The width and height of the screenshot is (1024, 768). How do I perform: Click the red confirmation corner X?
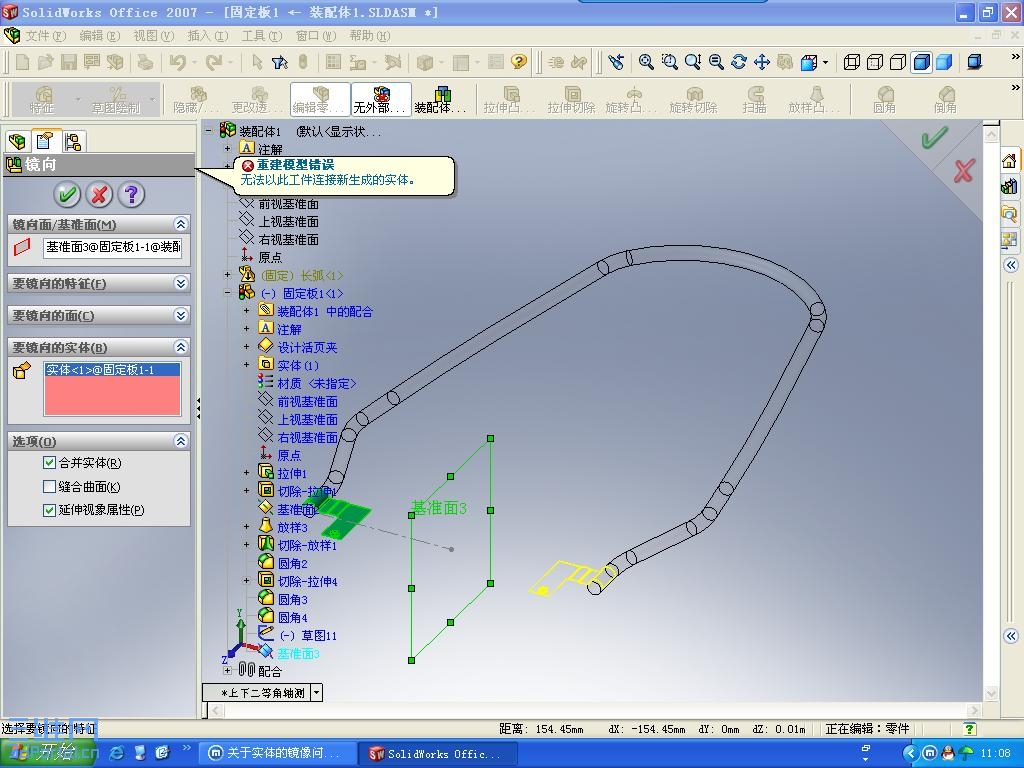964,171
